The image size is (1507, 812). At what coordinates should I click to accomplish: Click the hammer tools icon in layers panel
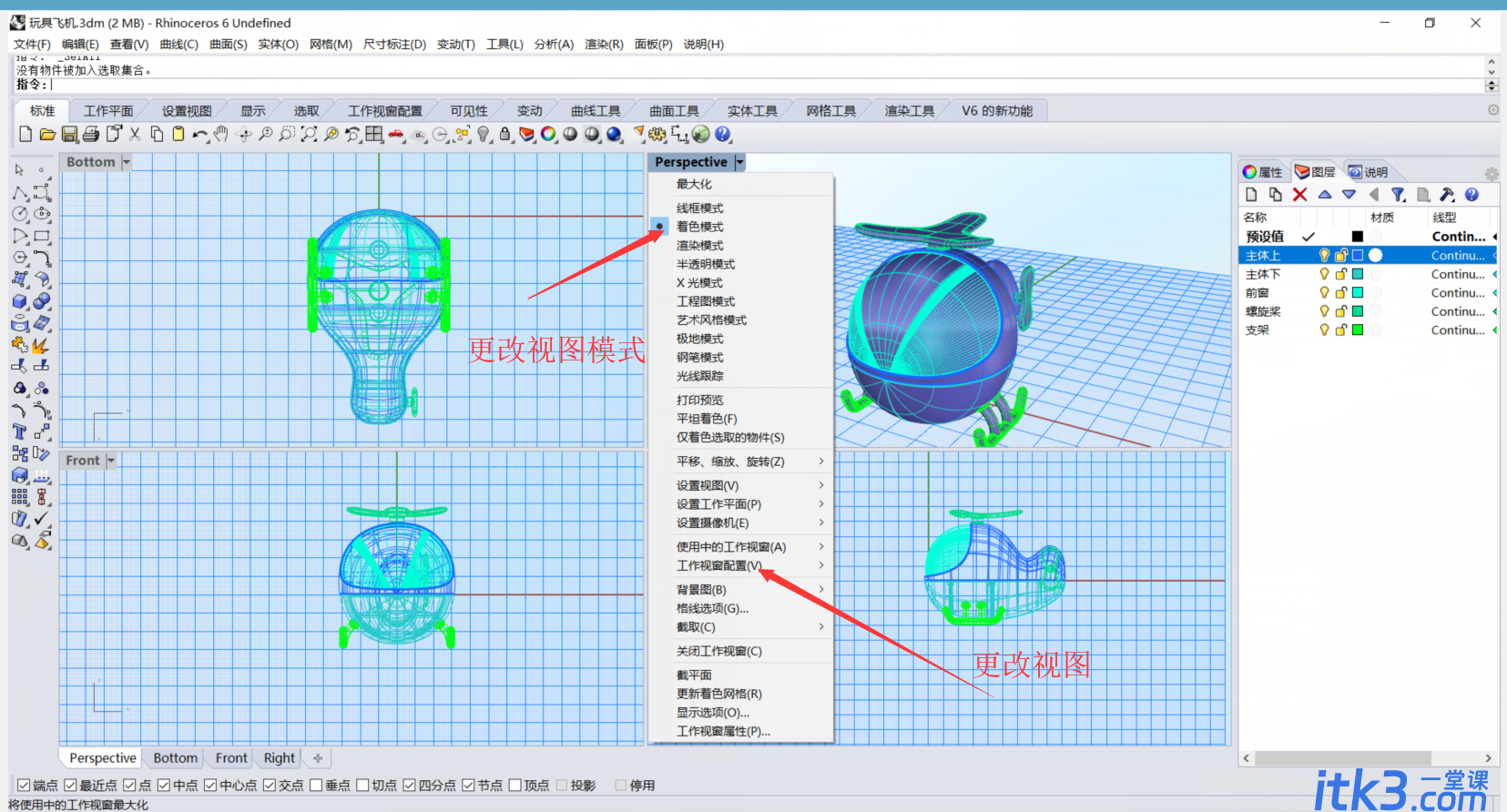click(x=1447, y=195)
